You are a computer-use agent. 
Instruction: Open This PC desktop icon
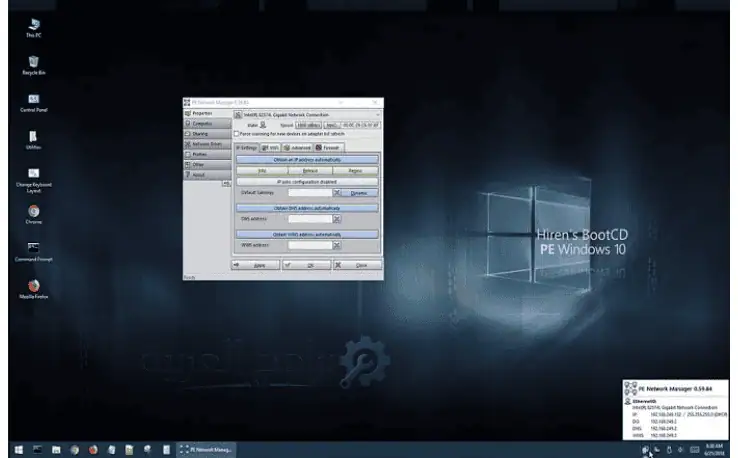pyautogui.click(x=33, y=28)
